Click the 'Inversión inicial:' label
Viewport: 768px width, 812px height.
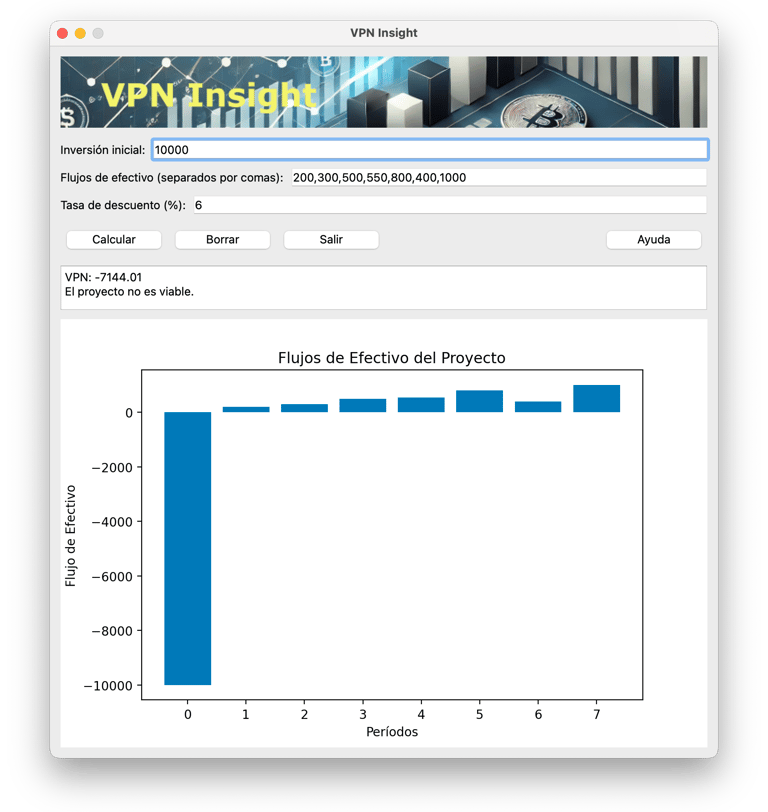point(103,150)
